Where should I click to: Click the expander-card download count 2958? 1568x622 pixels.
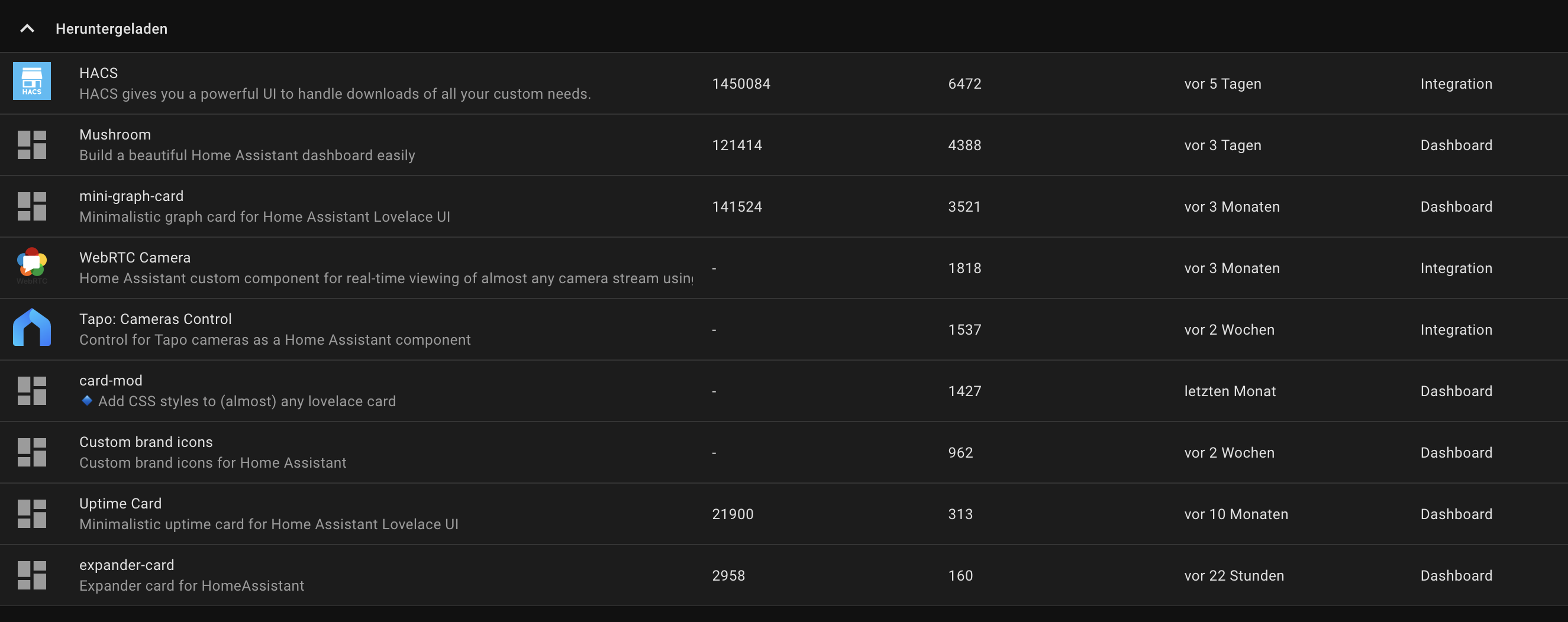pos(728,575)
